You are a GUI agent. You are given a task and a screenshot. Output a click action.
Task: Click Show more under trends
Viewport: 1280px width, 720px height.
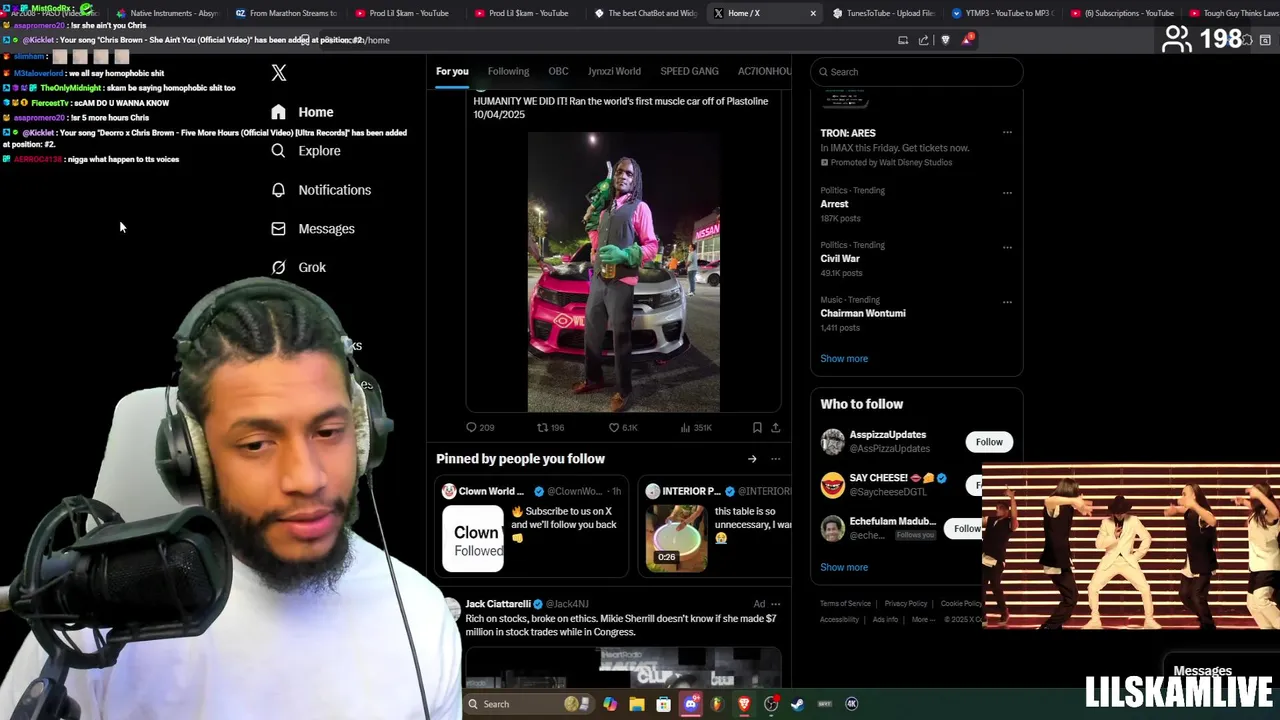coord(844,359)
